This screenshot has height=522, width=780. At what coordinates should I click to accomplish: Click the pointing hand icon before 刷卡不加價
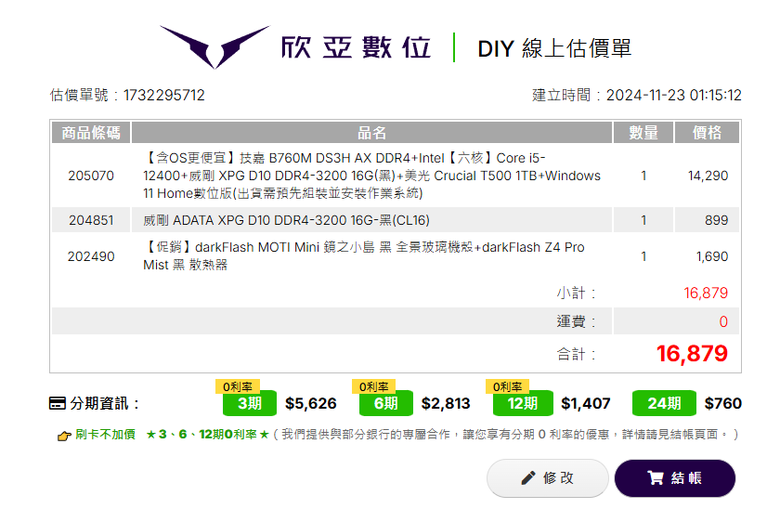tap(64, 436)
